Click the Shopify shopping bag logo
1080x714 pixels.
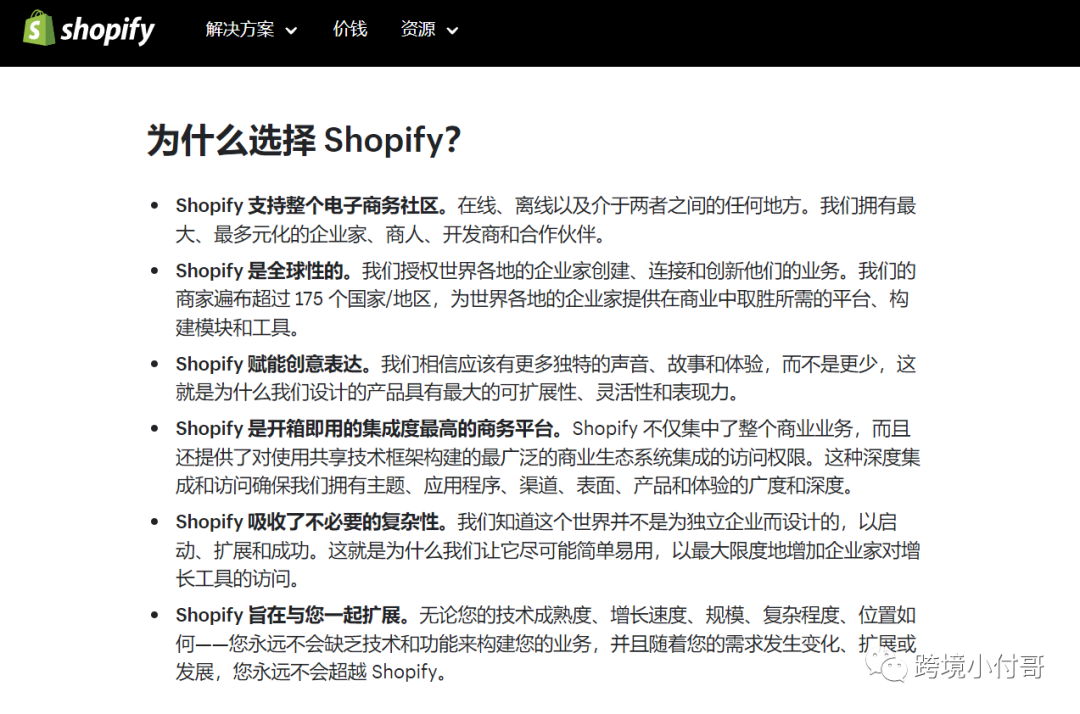(39, 28)
